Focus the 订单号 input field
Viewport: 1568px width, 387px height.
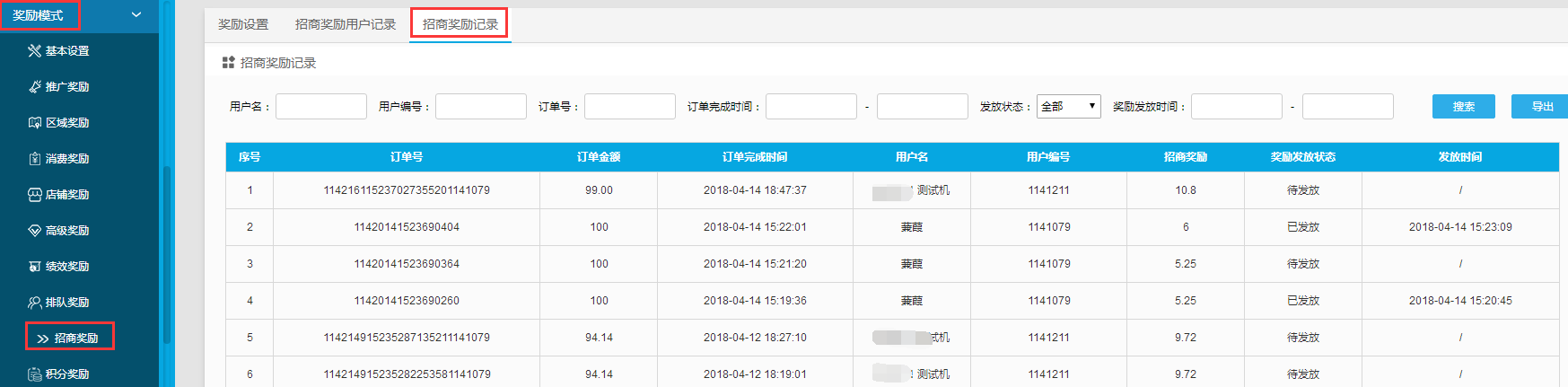point(630,106)
